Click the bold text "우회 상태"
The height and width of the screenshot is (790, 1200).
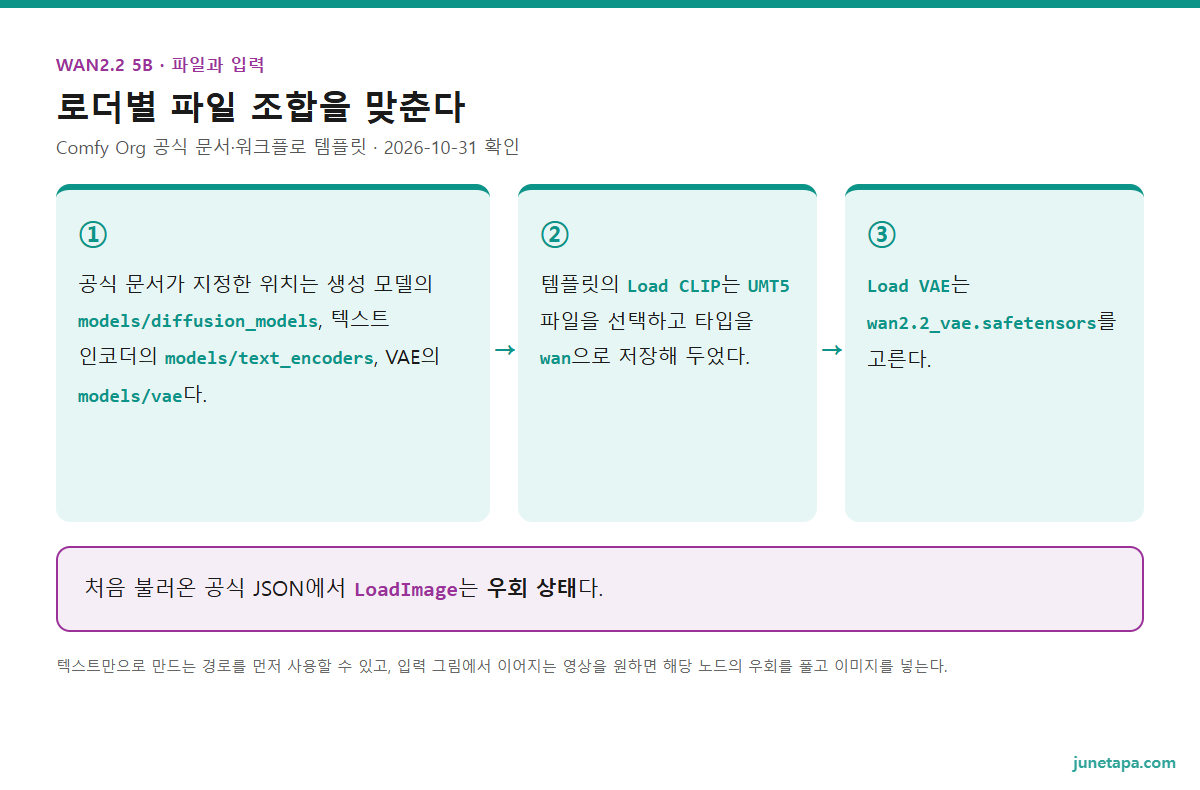point(532,588)
